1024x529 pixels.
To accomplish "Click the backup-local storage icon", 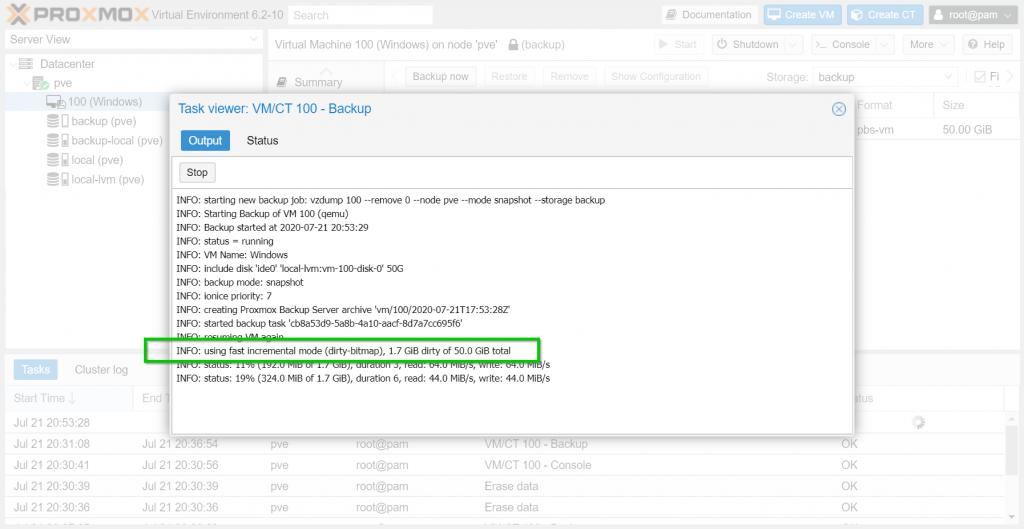I will tap(57, 140).
